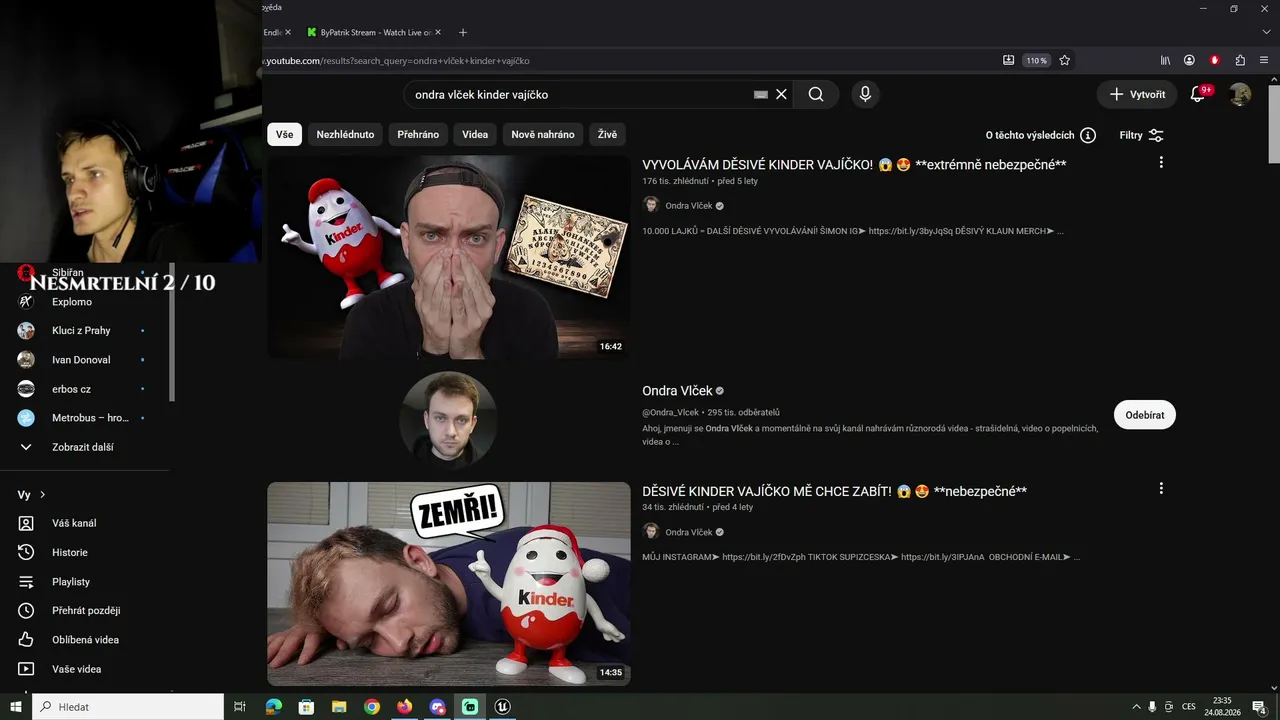Open the Filtry options

1141,135
